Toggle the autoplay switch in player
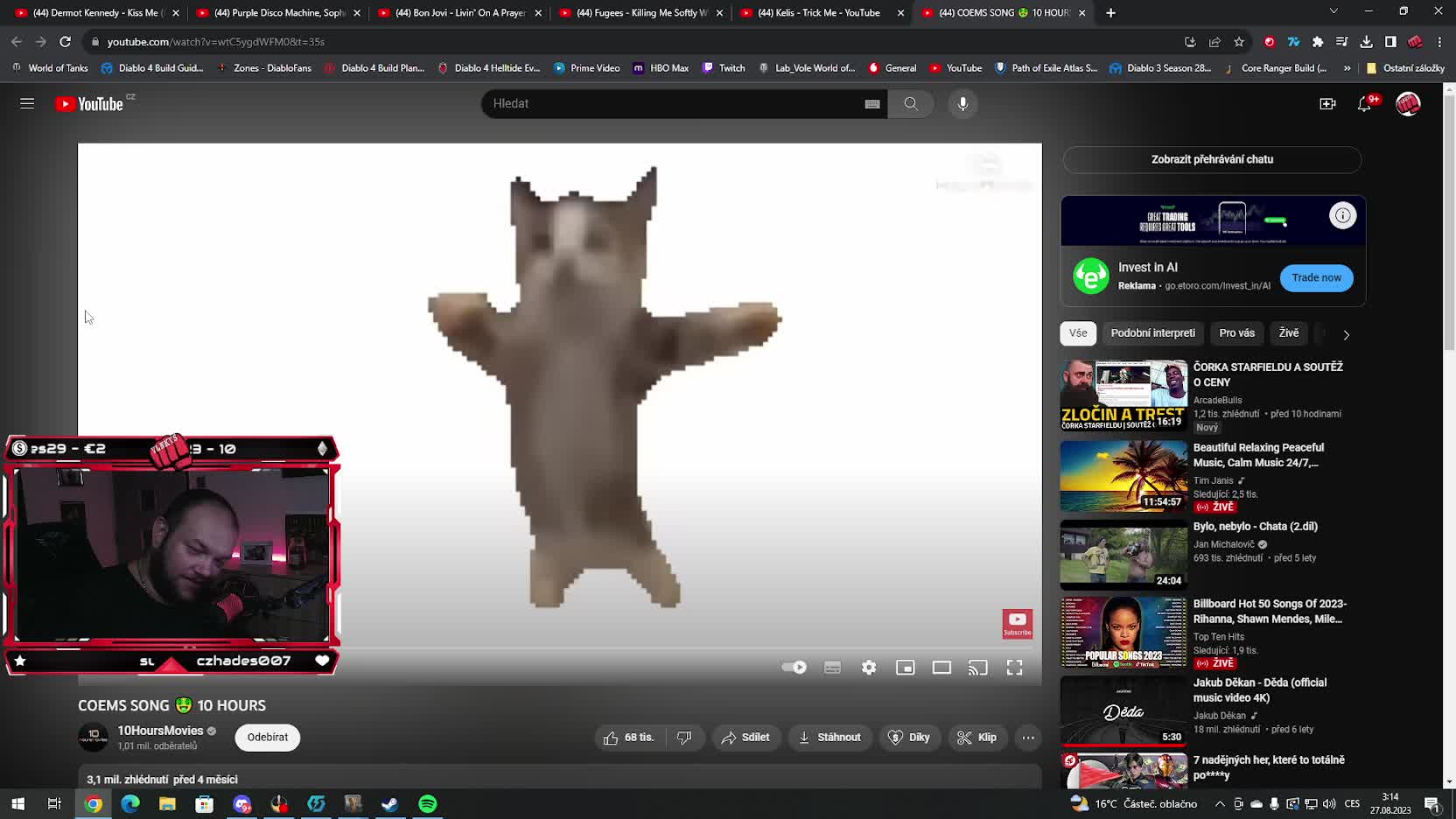 pyautogui.click(x=794, y=668)
